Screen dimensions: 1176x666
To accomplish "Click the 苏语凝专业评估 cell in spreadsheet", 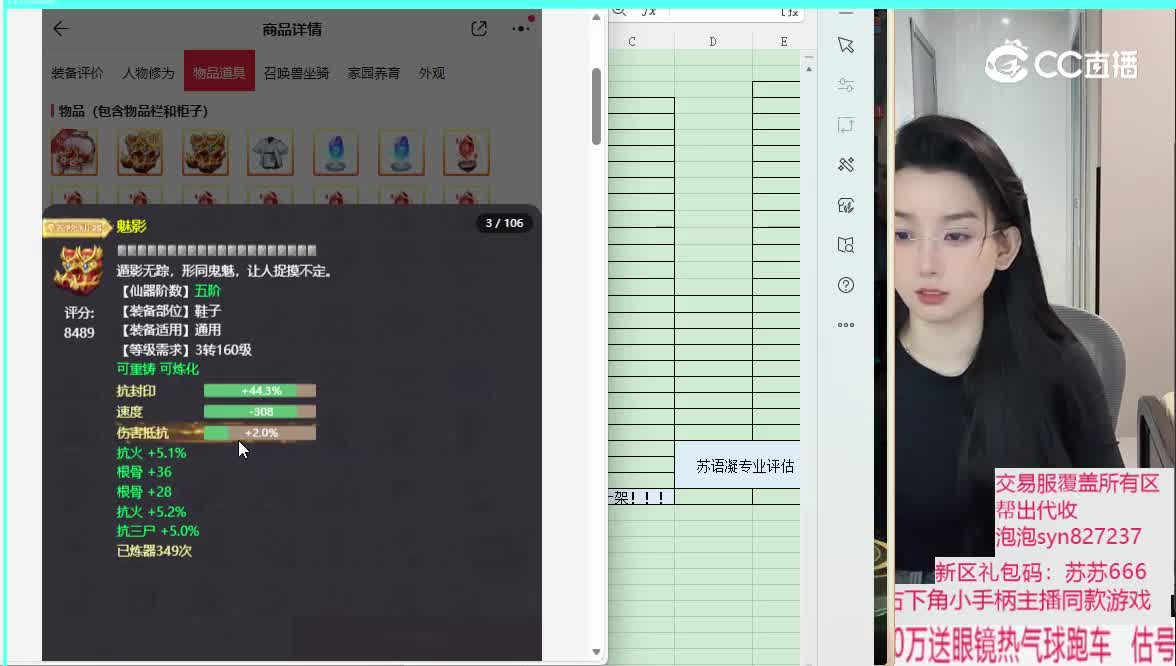I will [738, 466].
